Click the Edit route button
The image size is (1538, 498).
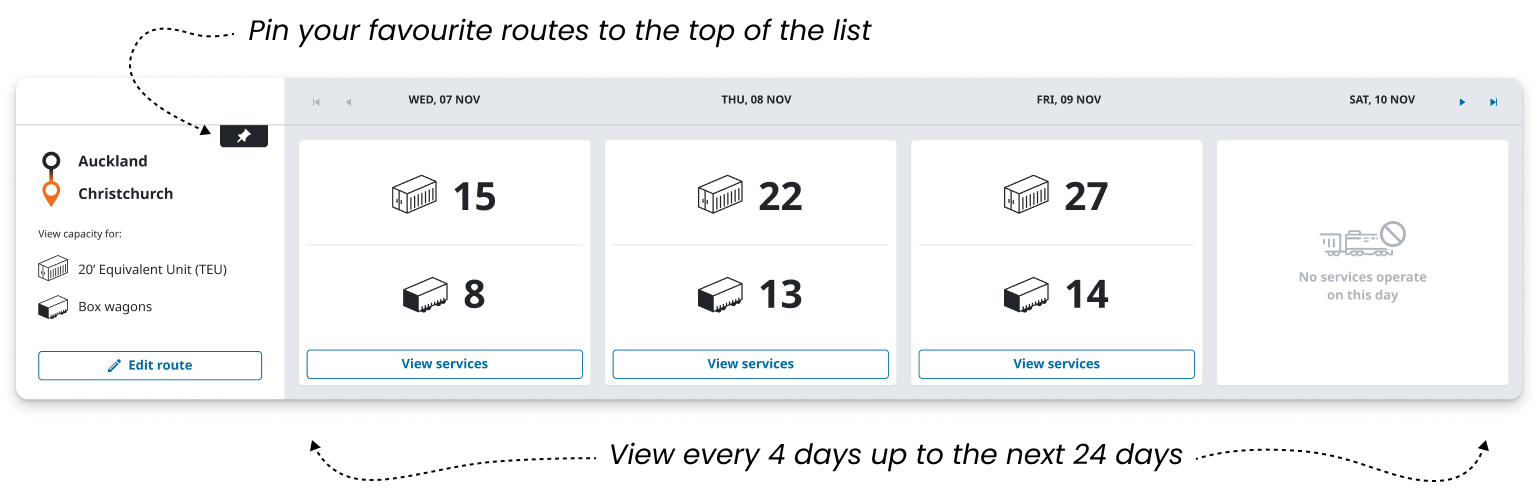150,365
